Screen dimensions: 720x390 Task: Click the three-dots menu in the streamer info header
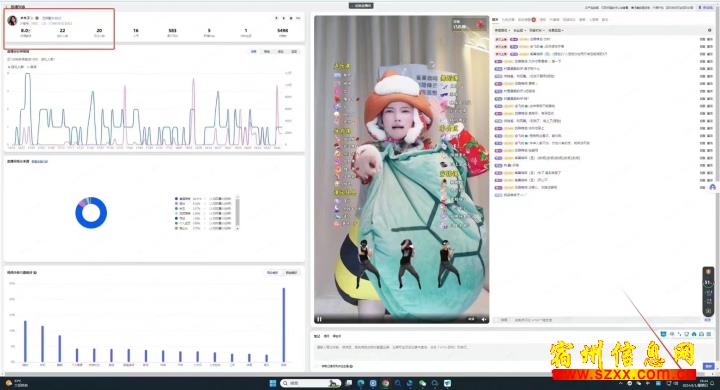298,18
